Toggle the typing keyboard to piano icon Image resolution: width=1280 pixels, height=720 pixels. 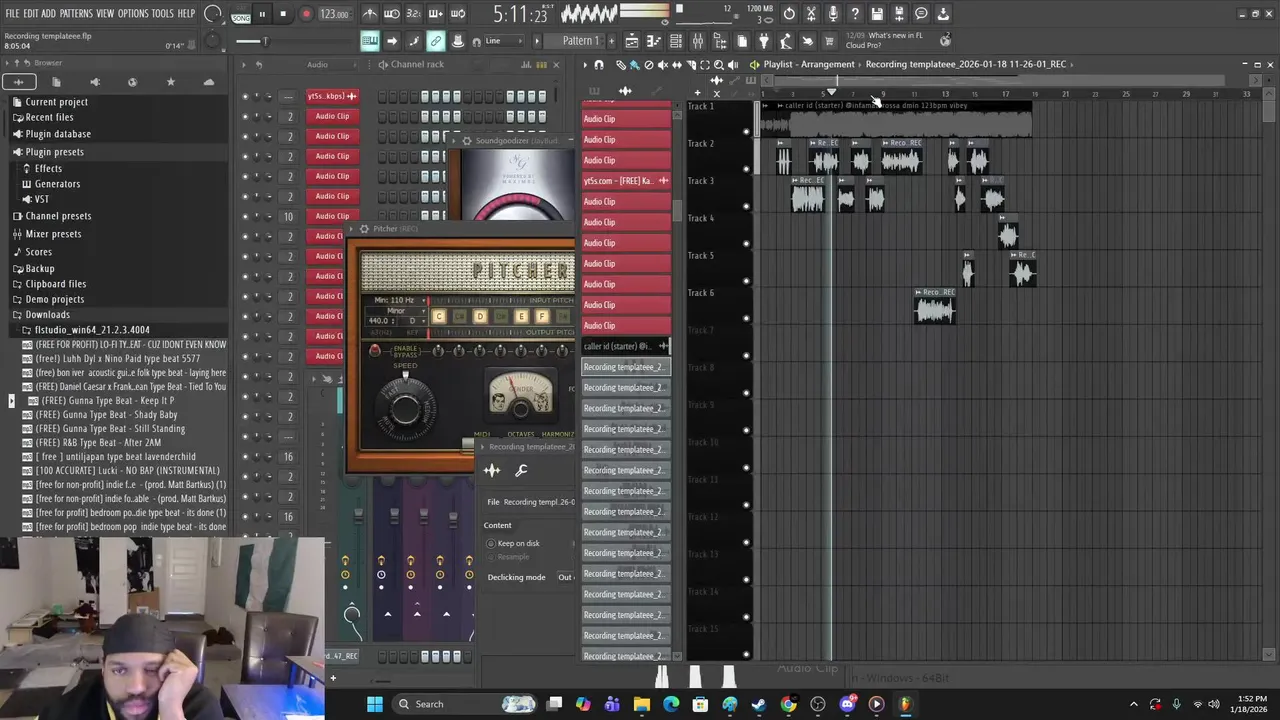(x=370, y=41)
